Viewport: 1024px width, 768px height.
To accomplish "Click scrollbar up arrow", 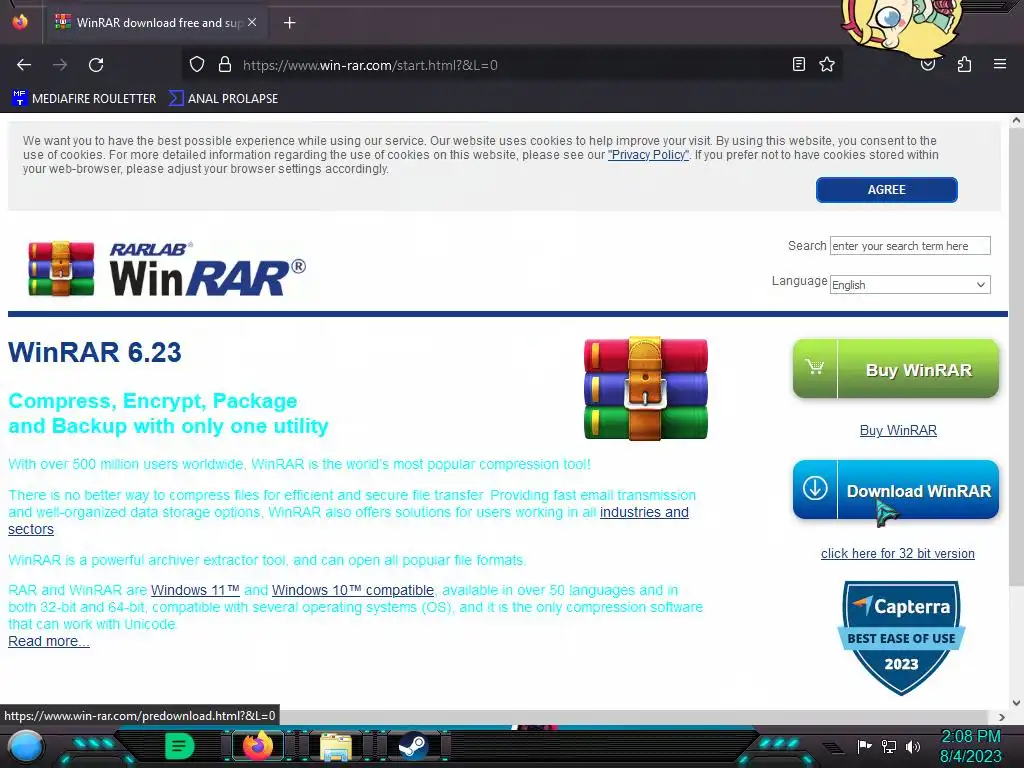I will pos(1016,120).
